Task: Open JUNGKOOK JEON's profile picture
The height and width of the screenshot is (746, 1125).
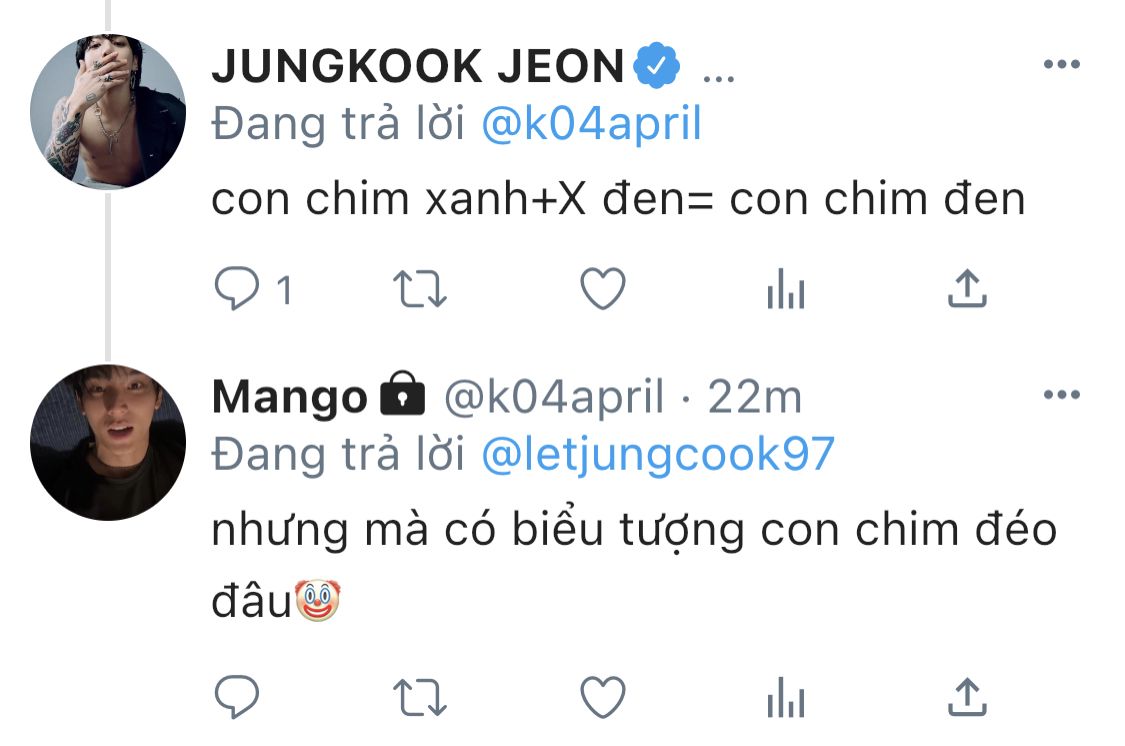Action: point(108,112)
